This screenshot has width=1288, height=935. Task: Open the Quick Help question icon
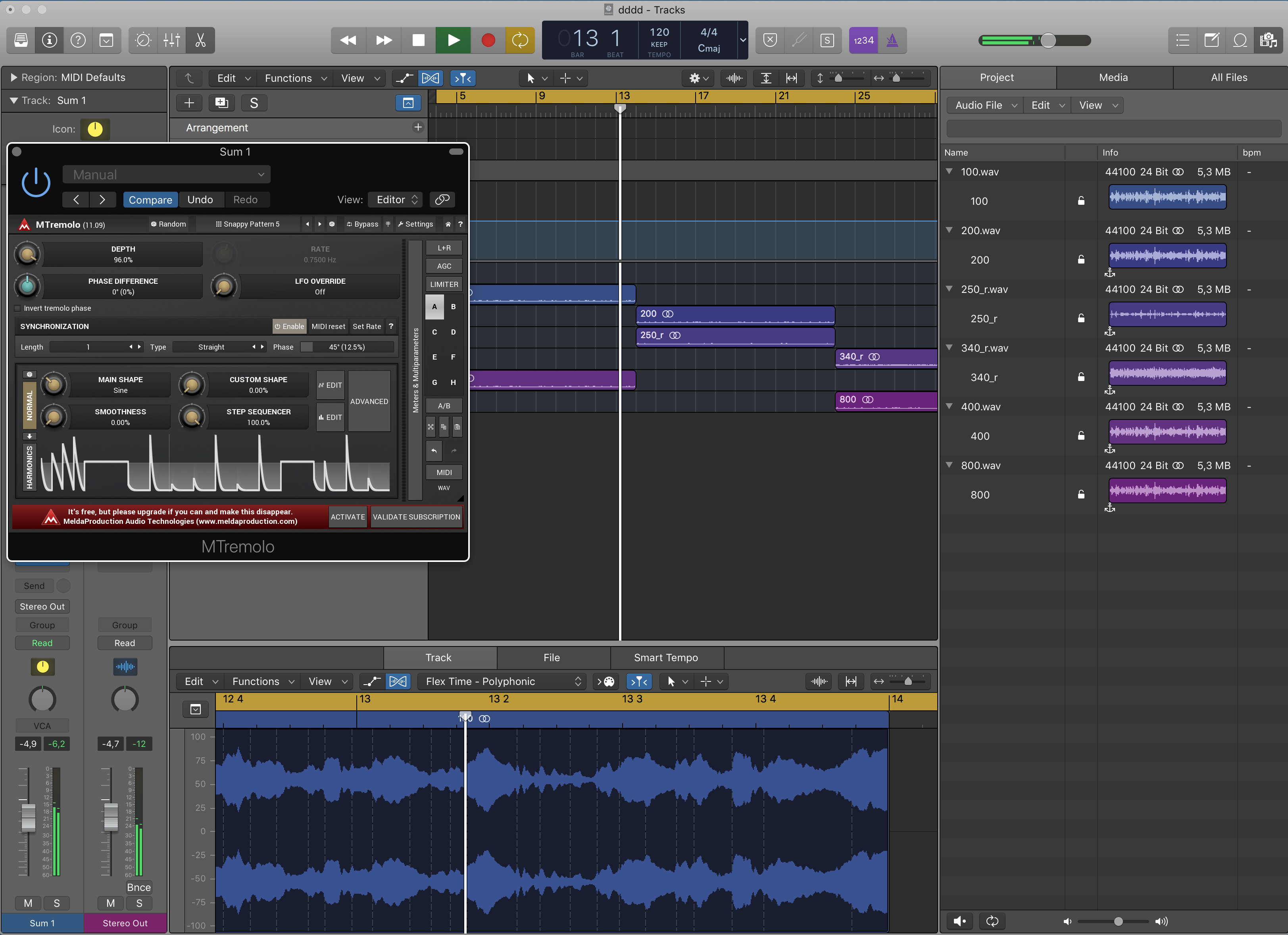click(x=78, y=40)
